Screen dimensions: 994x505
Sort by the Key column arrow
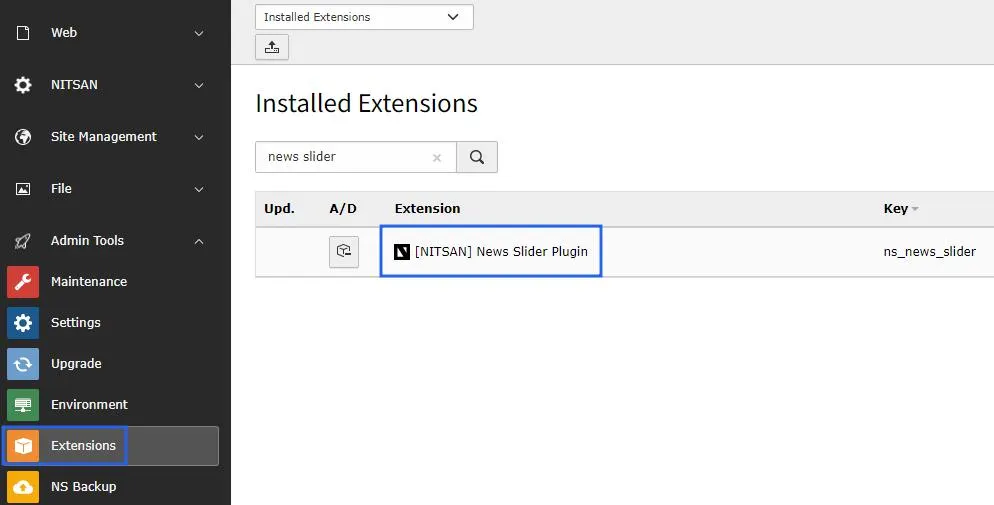[x=915, y=209]
